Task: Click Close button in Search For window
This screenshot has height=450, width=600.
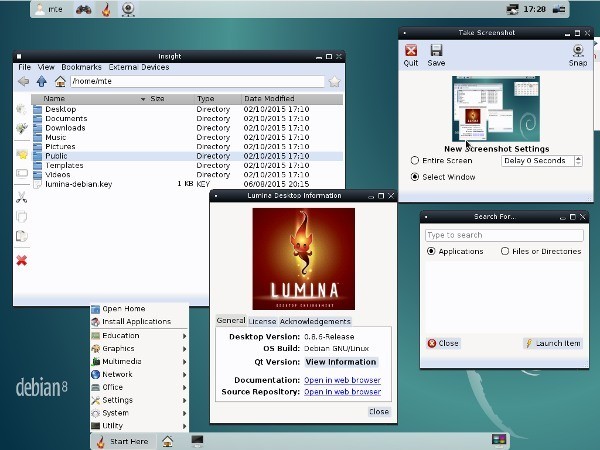Action: click(443, 343)
